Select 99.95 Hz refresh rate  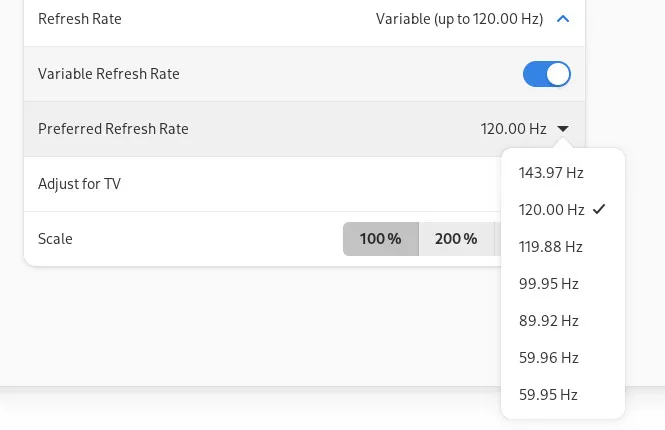pos(549,284)
